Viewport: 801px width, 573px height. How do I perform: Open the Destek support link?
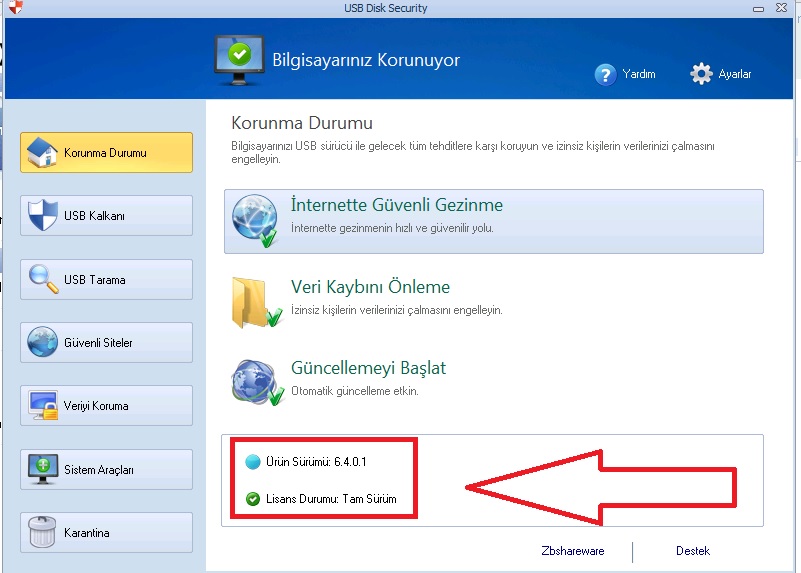pos(693,551)
